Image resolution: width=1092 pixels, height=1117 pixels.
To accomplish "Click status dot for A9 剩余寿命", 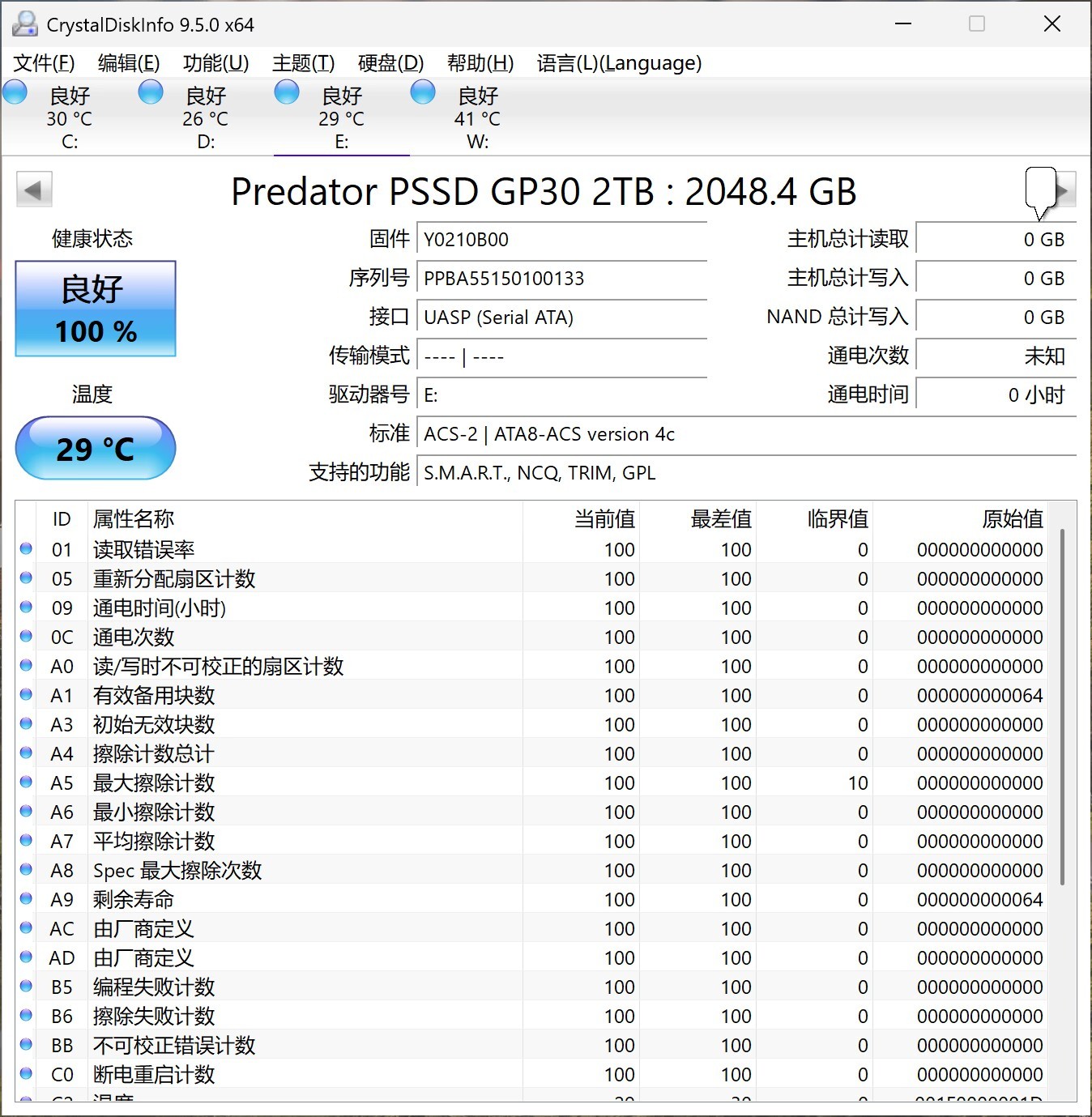I will tap(26, 899).
